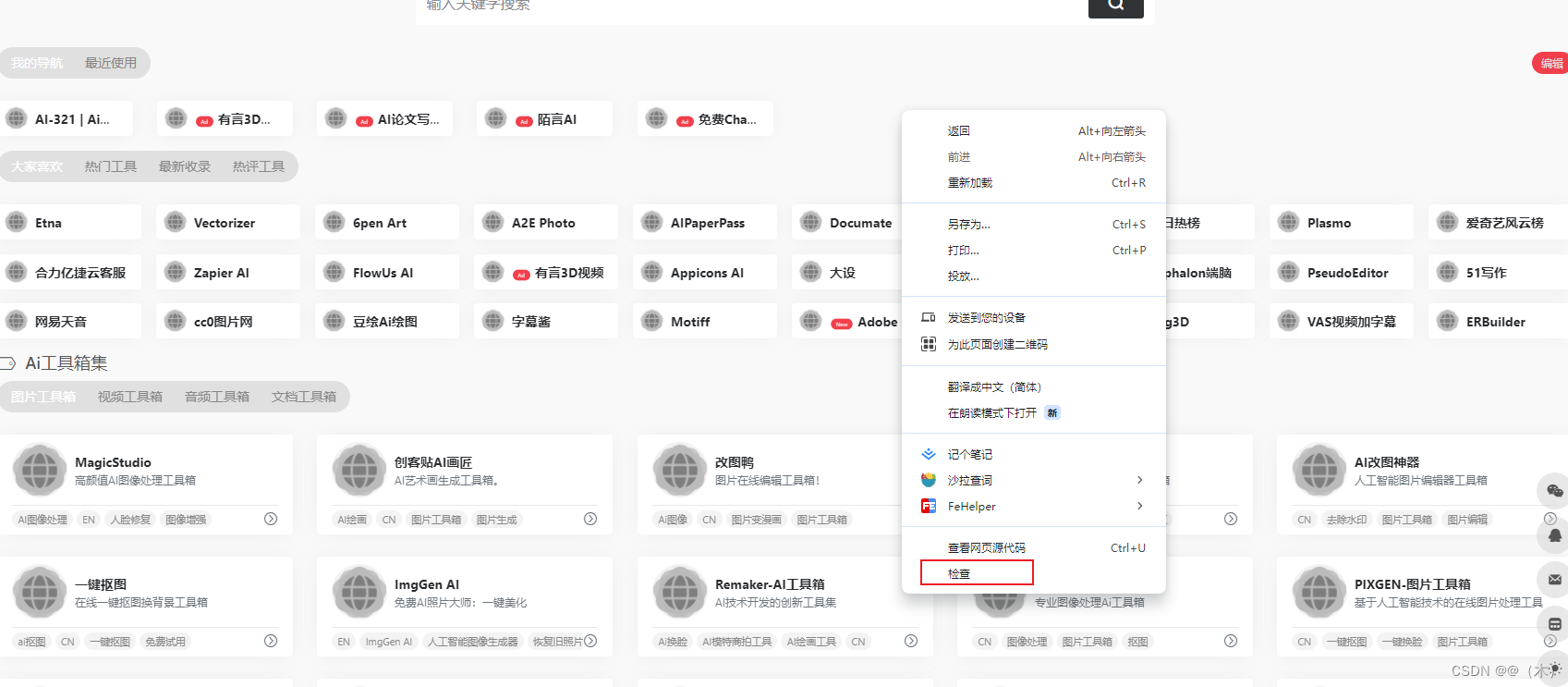This screenshot has width=1568, height=687.
Task: Click the search magnifier button
Action: coord(1116,6)
